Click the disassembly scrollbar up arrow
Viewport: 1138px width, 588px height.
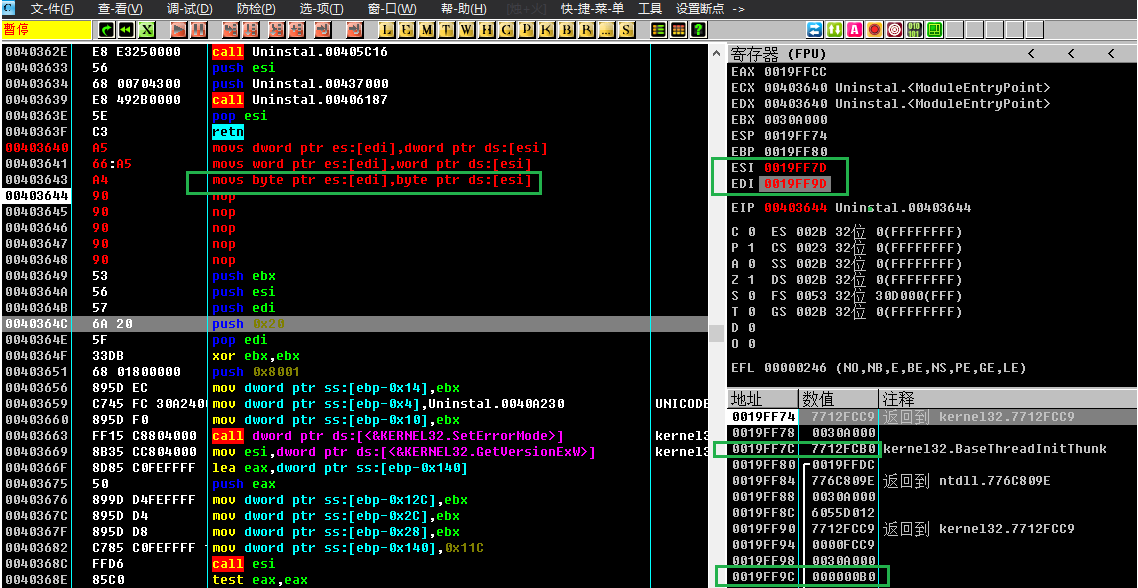point(715,51)
